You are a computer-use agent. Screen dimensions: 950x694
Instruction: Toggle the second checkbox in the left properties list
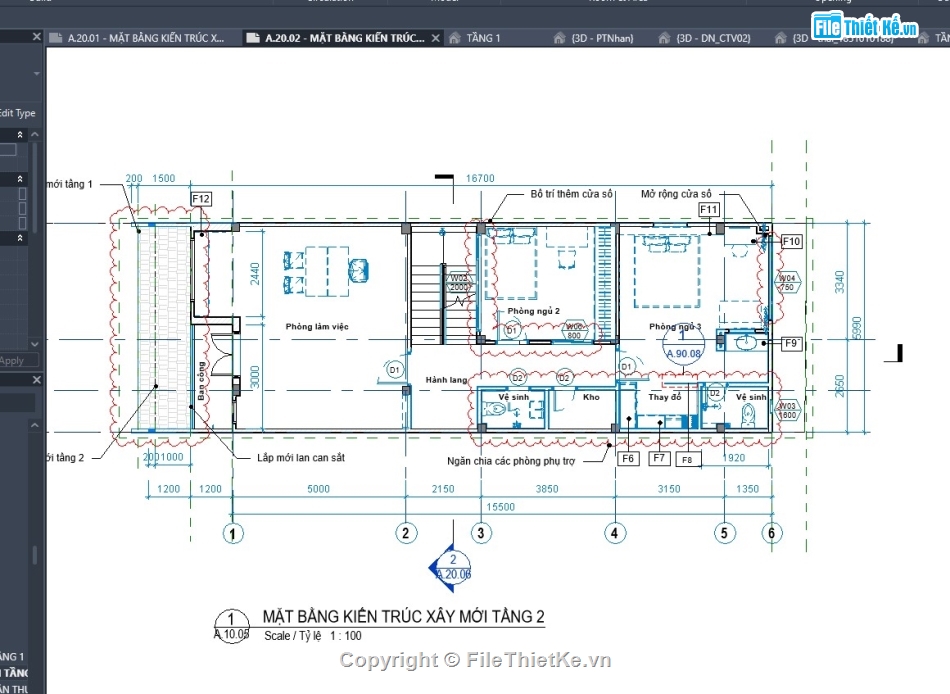(x=22, y=207)
